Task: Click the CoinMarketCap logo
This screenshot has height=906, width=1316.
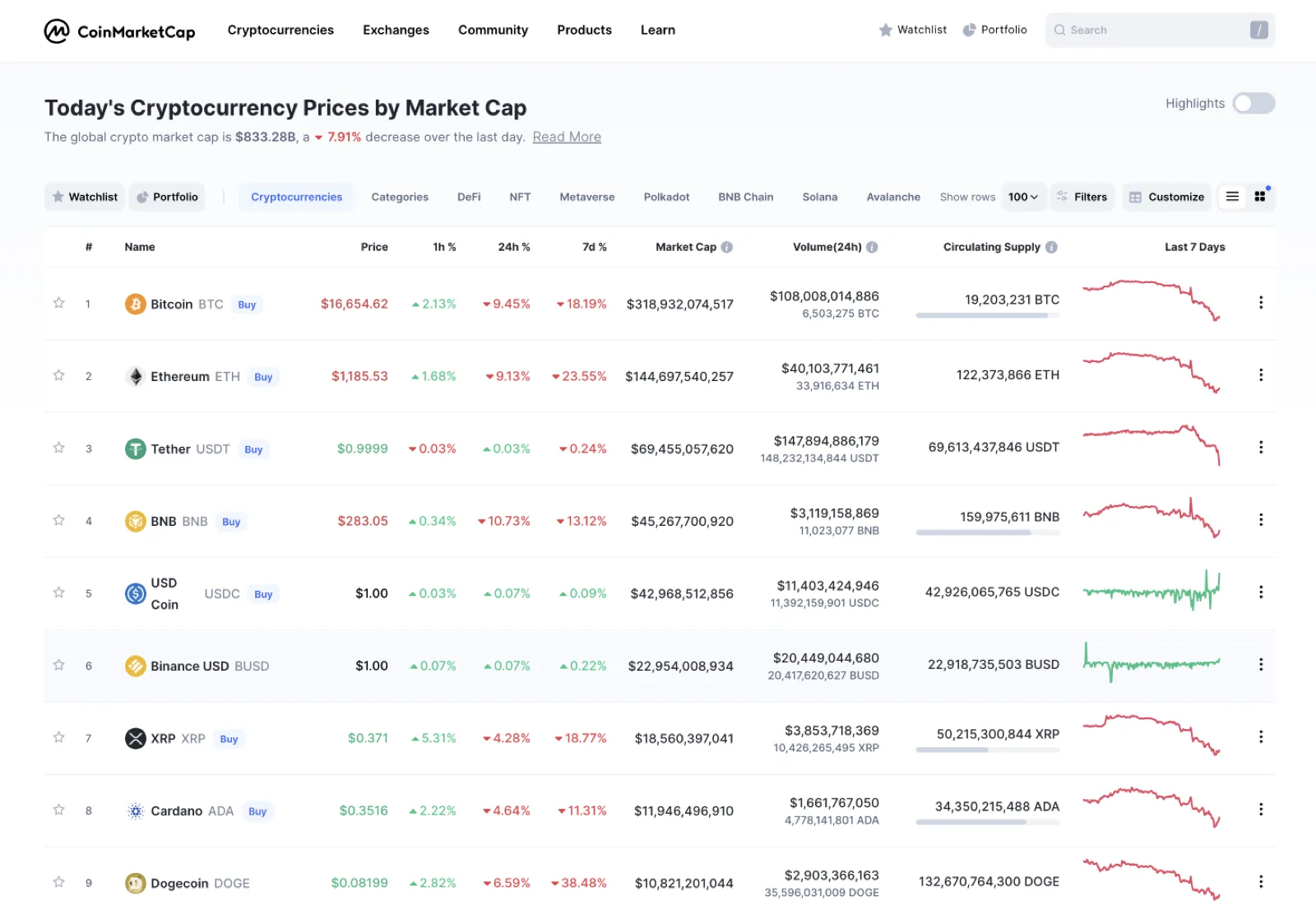Action: (119, 31)
